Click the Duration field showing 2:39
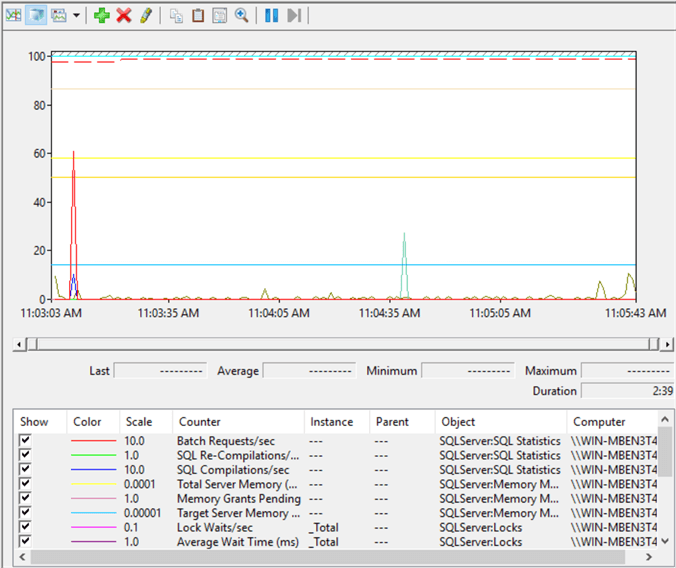The width and height of the screenshot is (676, 568). [x=628, y=391]
